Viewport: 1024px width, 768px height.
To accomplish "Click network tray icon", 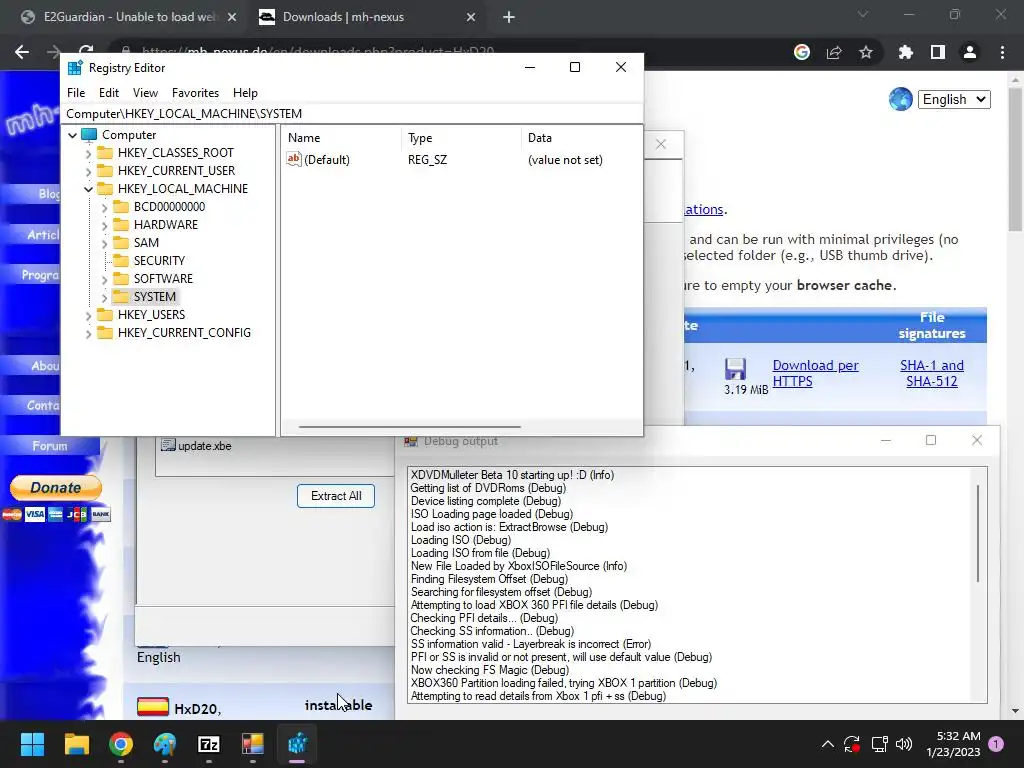I will (x=879, y=744).
